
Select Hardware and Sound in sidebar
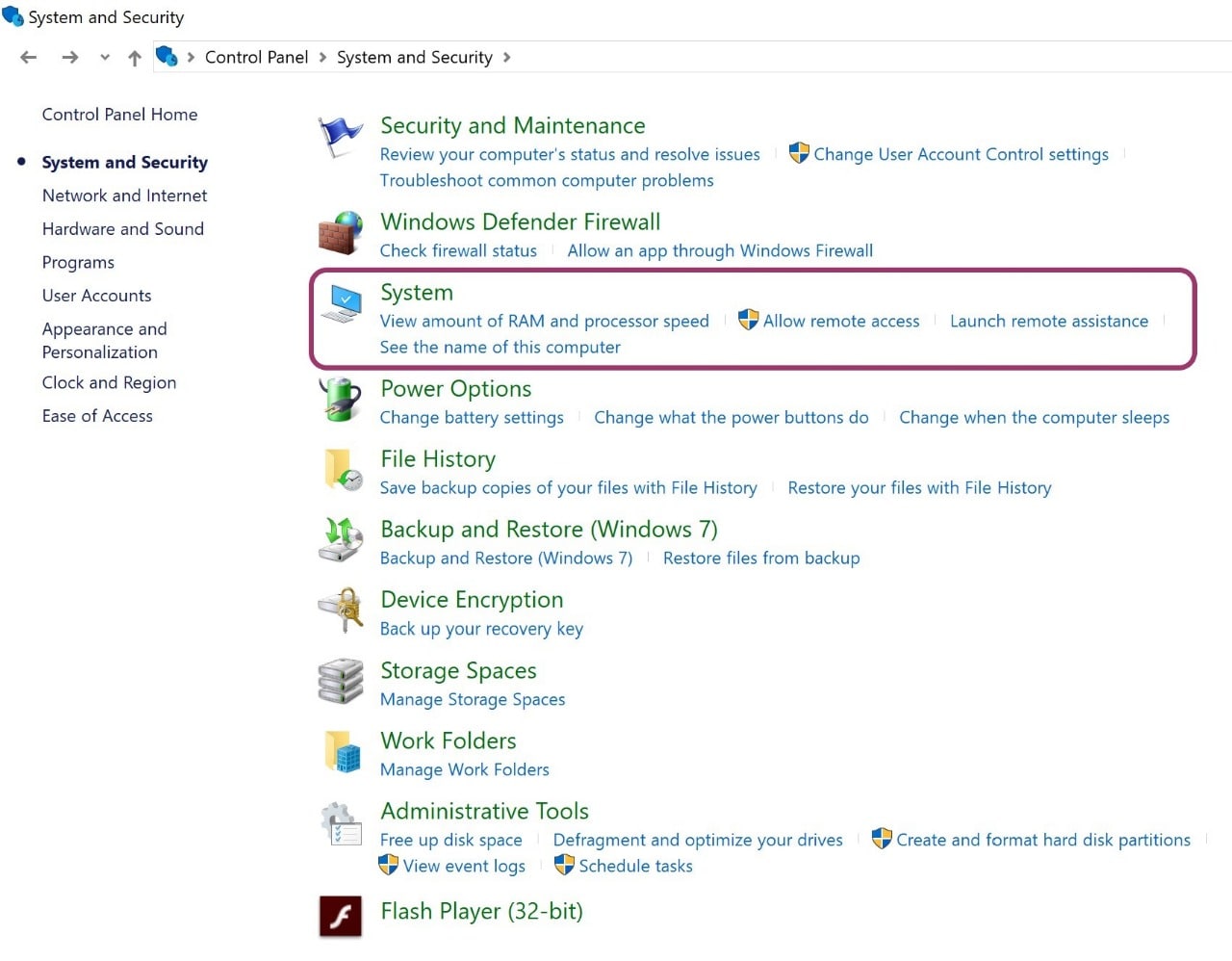click(123, 229)
